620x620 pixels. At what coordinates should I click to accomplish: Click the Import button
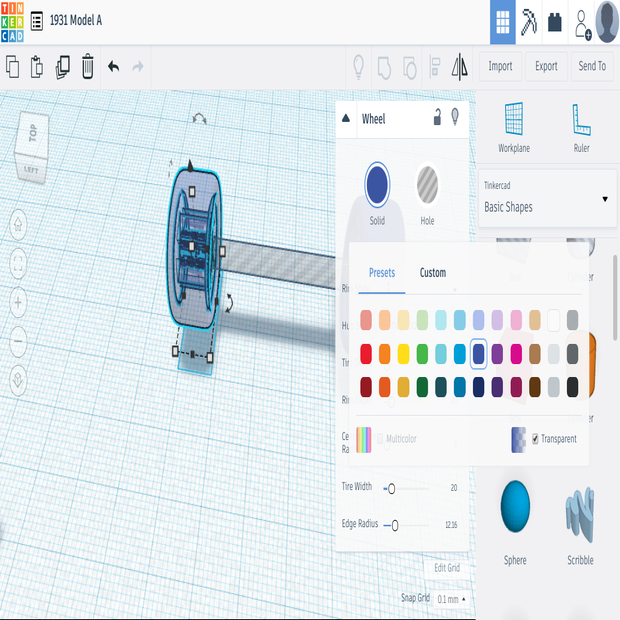[500, 67]
